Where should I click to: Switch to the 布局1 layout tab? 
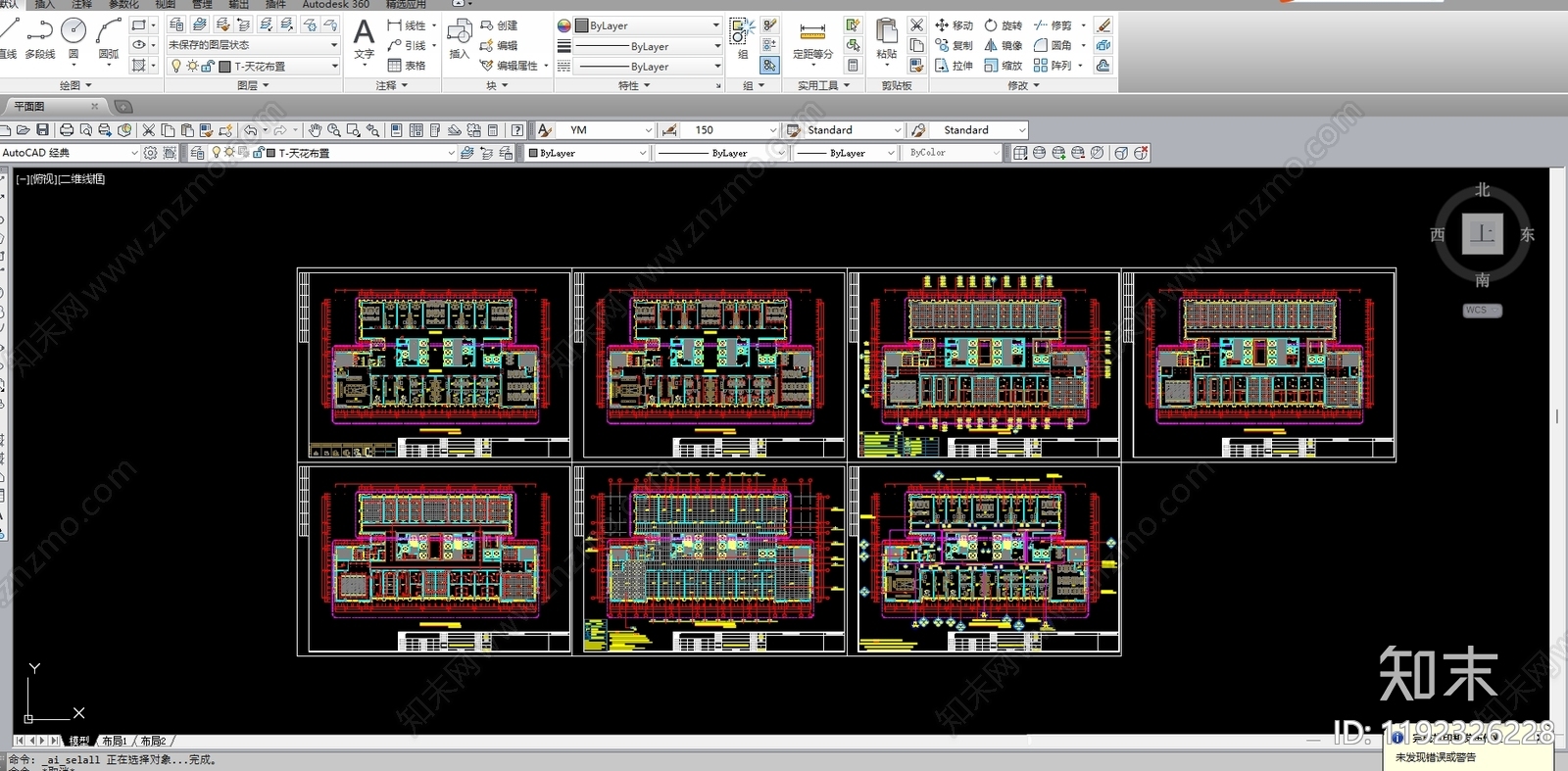114,742
